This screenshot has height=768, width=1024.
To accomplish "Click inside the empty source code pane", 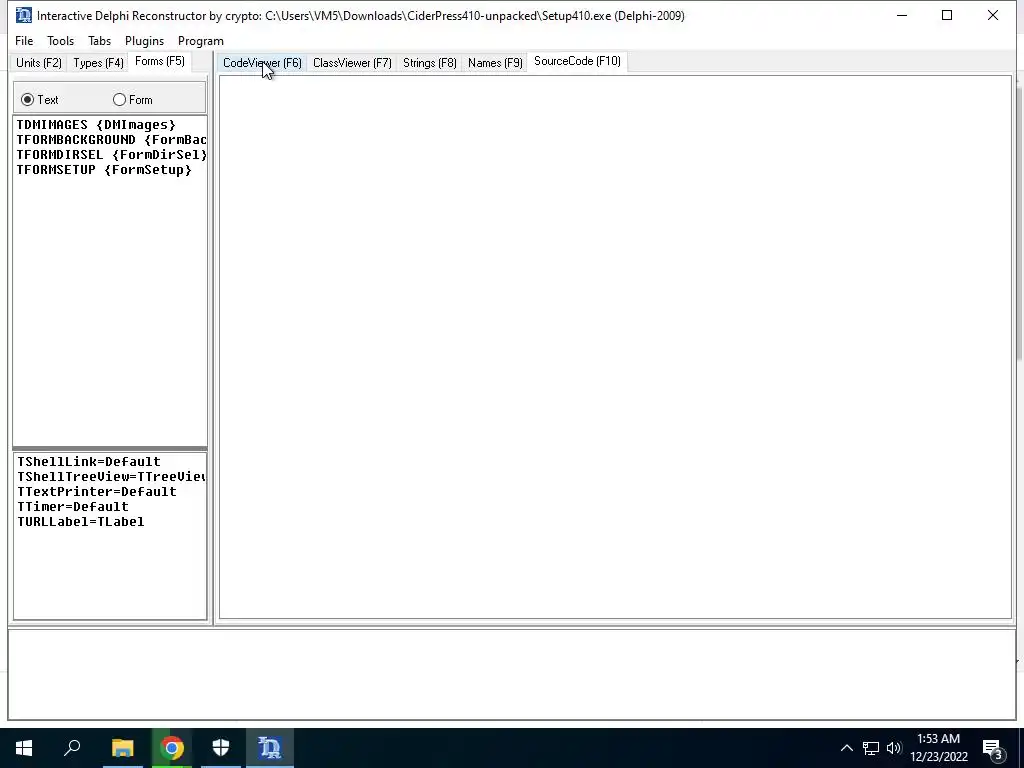I will (x=615, y=346).
